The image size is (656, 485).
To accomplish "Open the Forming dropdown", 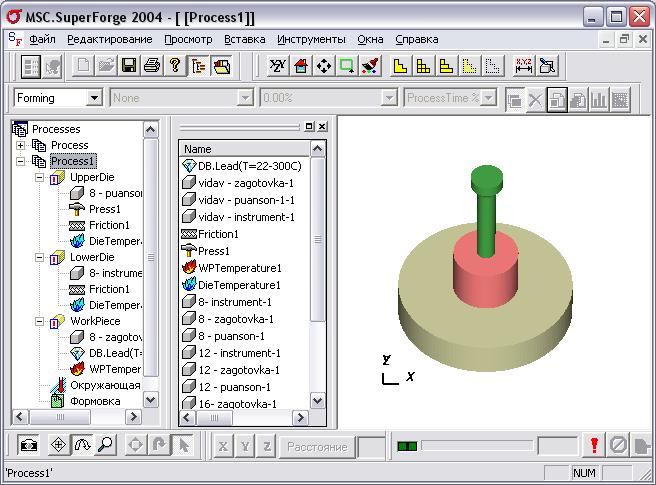I will [x=95, y=98].
